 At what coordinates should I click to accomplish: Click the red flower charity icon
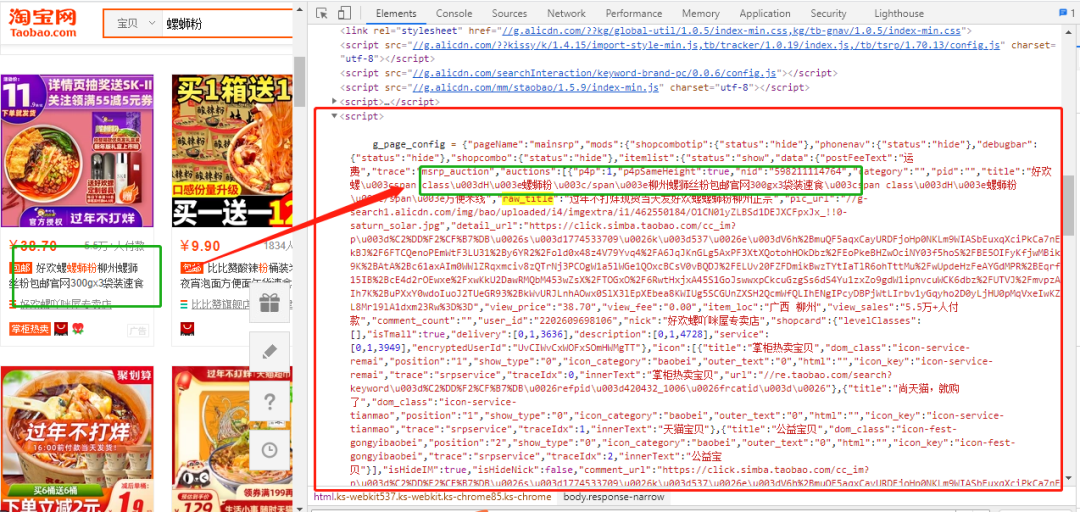click(x=78, y=329)
